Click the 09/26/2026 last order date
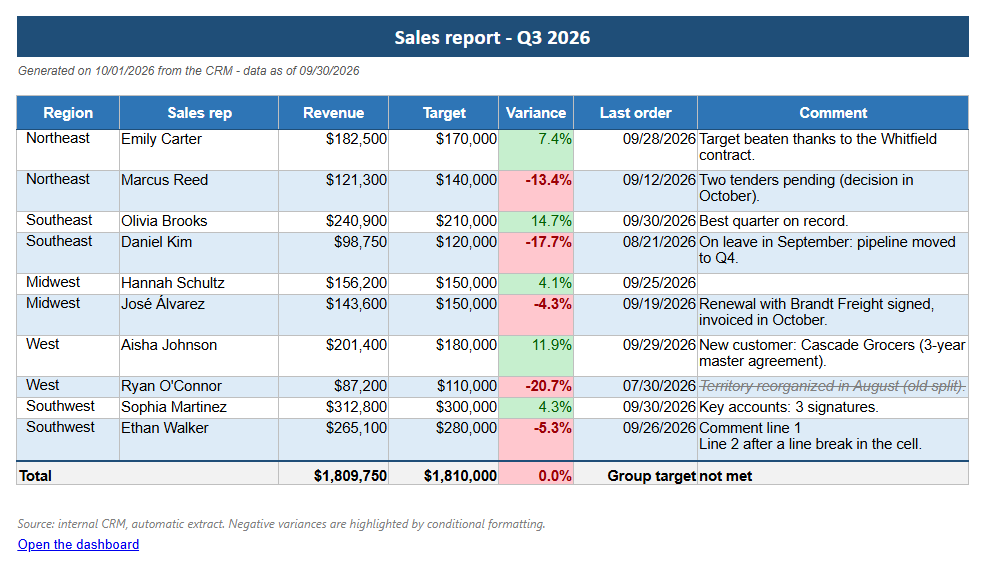Image resolution: width=984 pixels, height=566 pixels. (635, 439)
